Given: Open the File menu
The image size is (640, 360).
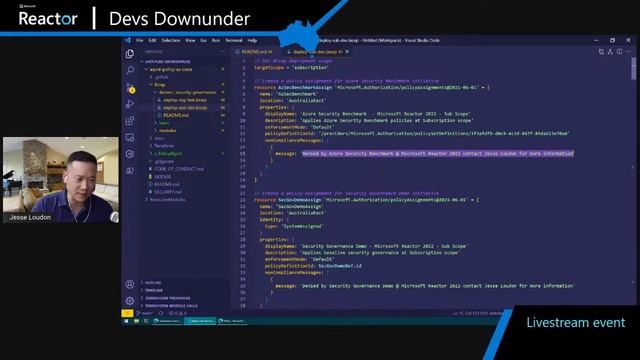Looking at the screenshot, I should tap(140, 40).
